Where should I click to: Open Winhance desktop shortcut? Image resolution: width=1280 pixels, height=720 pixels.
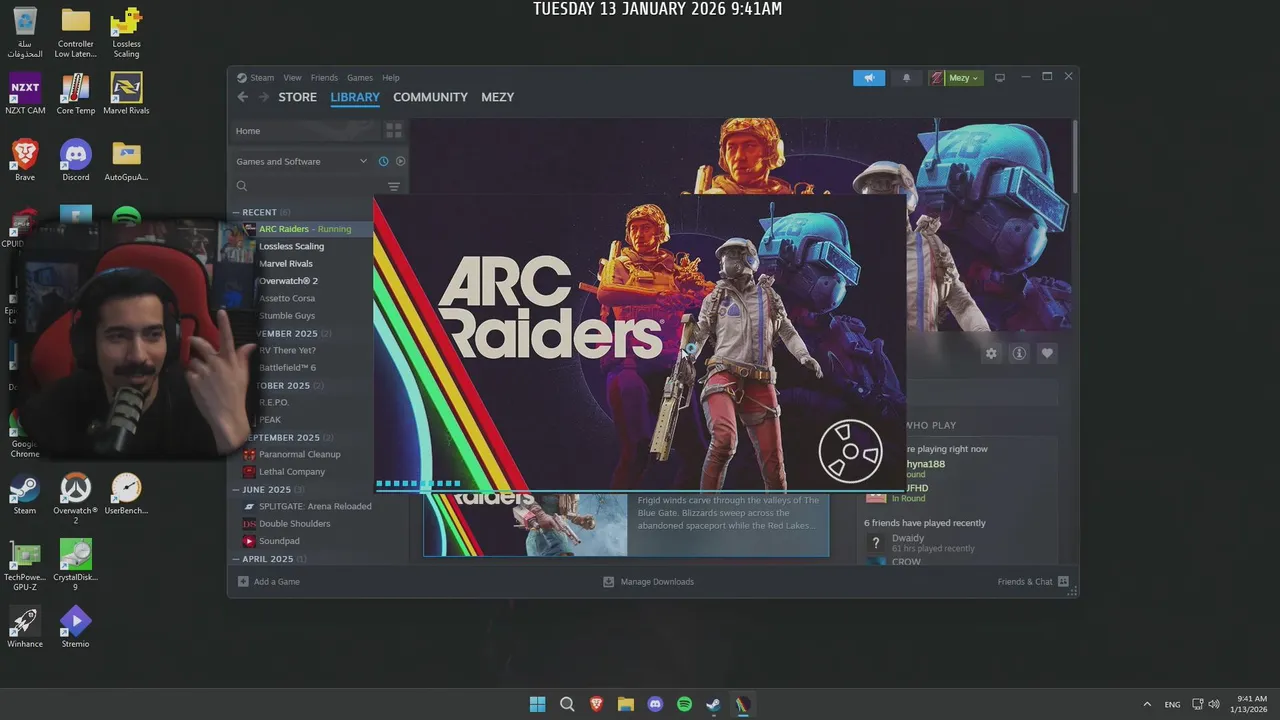(x=25, y=627)
